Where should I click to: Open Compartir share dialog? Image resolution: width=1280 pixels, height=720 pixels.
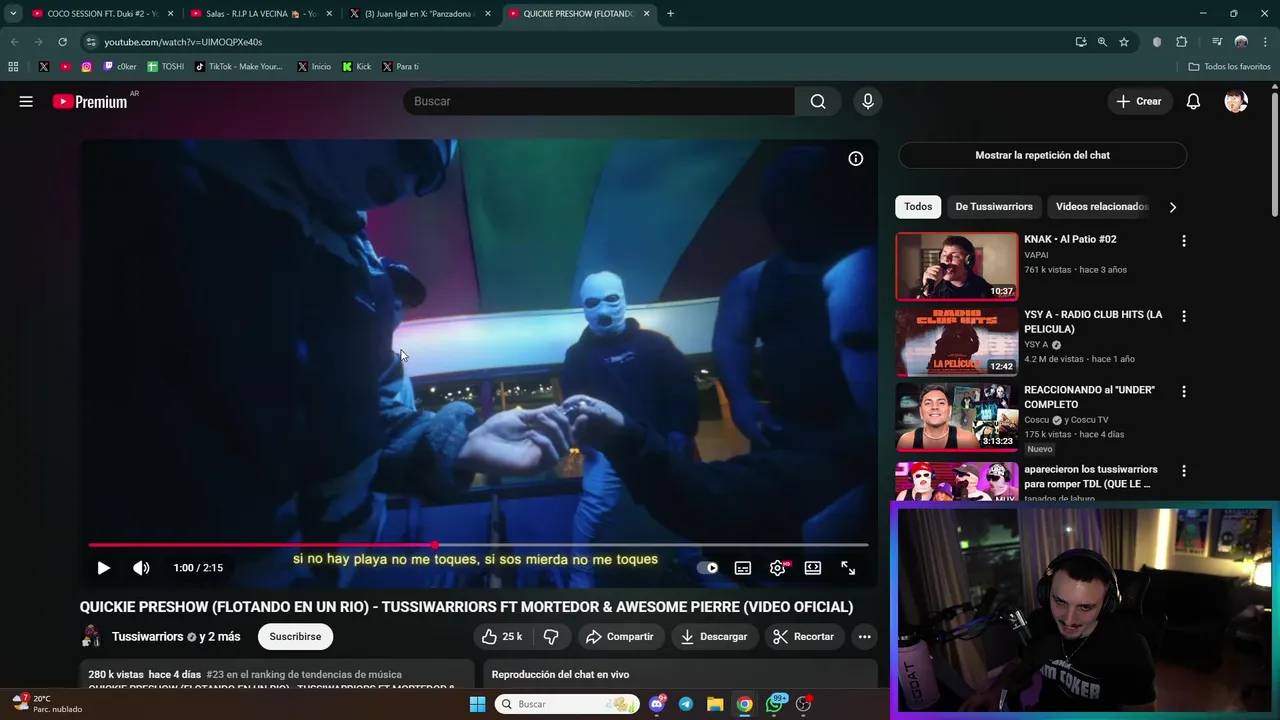pyautogui.click(x=619, y=636)
